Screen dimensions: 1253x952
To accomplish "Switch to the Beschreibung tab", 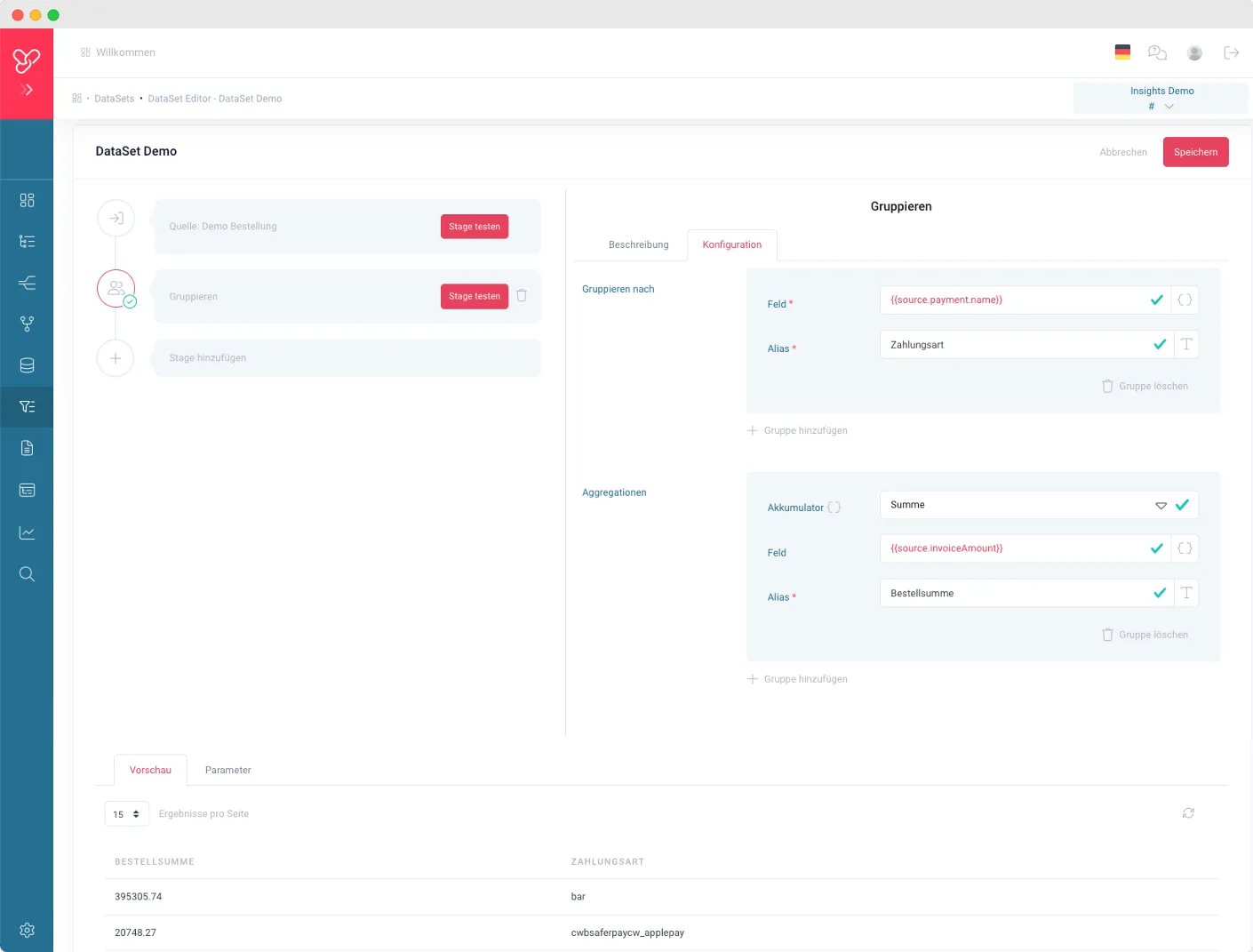I will [x=638, y=245].
